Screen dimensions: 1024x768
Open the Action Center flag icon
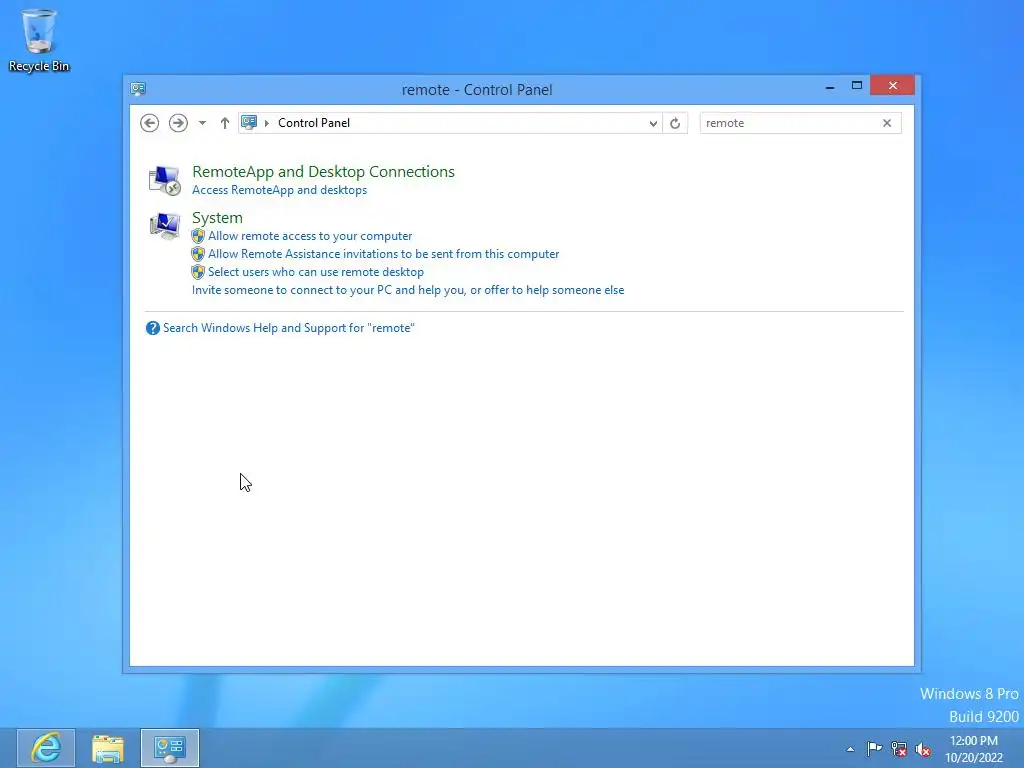point(874,748)
